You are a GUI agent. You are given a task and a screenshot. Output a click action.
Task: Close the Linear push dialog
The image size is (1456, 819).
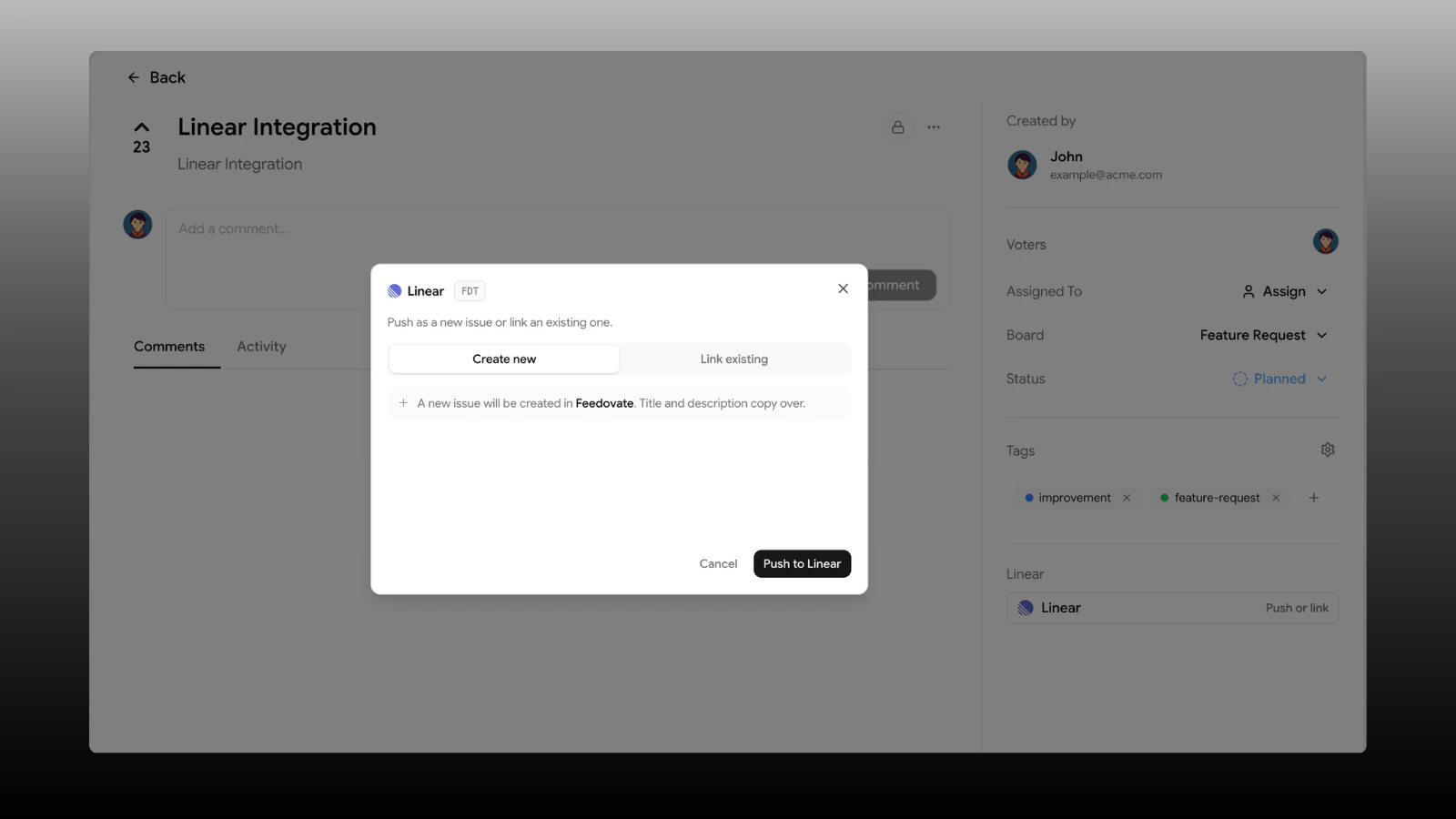pos(843,288)
